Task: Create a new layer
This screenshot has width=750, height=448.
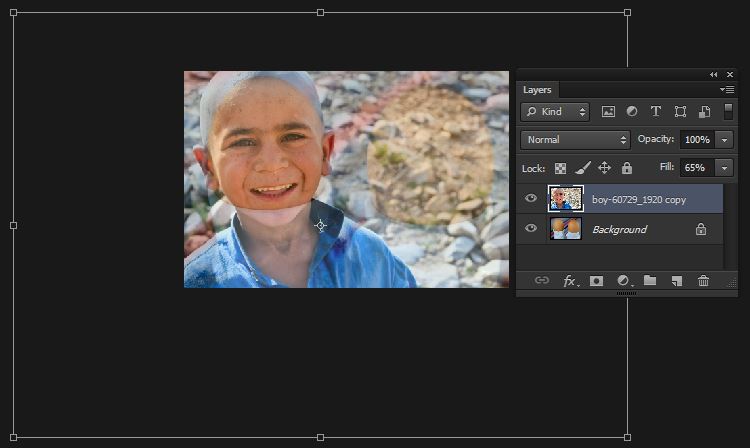Action: [x=676, y=281]
